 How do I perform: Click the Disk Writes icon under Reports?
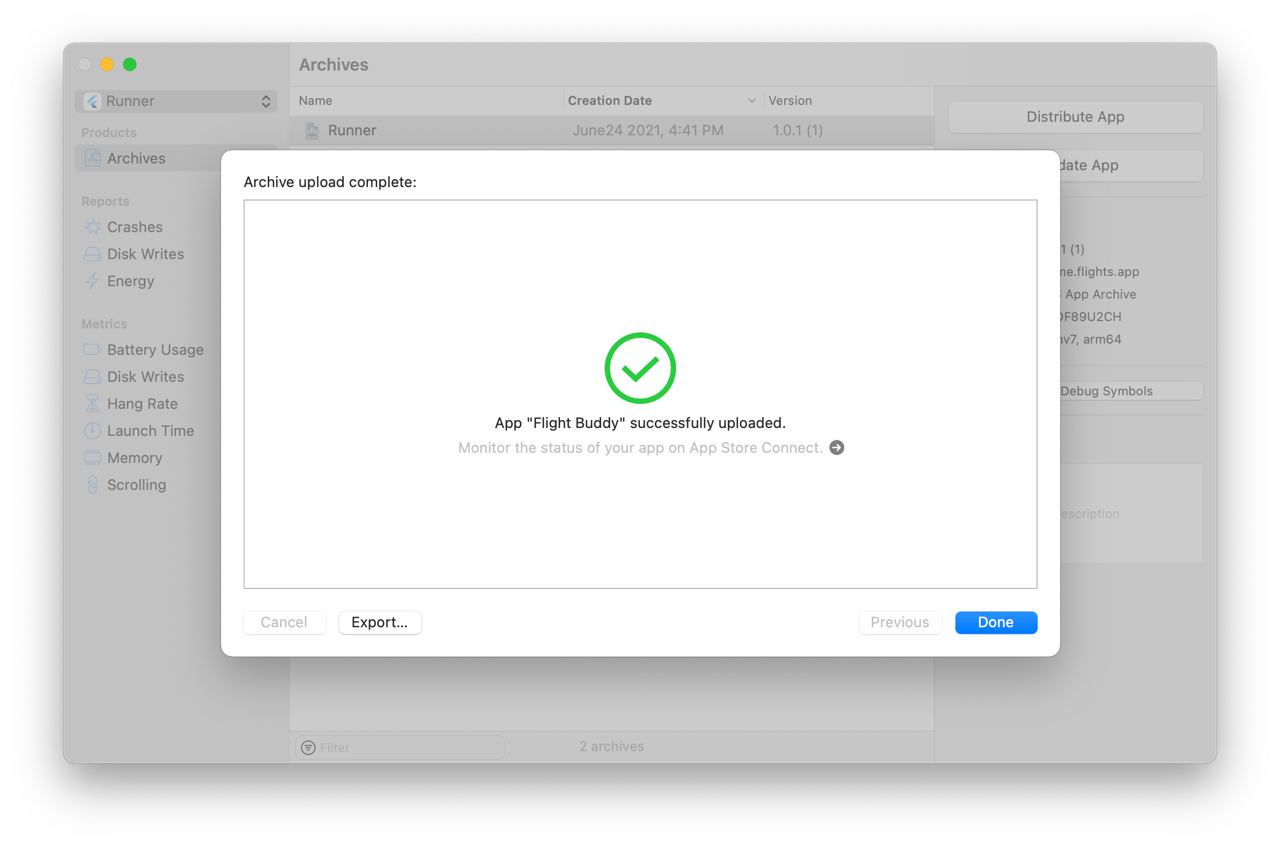pyautogui.click(x=92, y=254)
